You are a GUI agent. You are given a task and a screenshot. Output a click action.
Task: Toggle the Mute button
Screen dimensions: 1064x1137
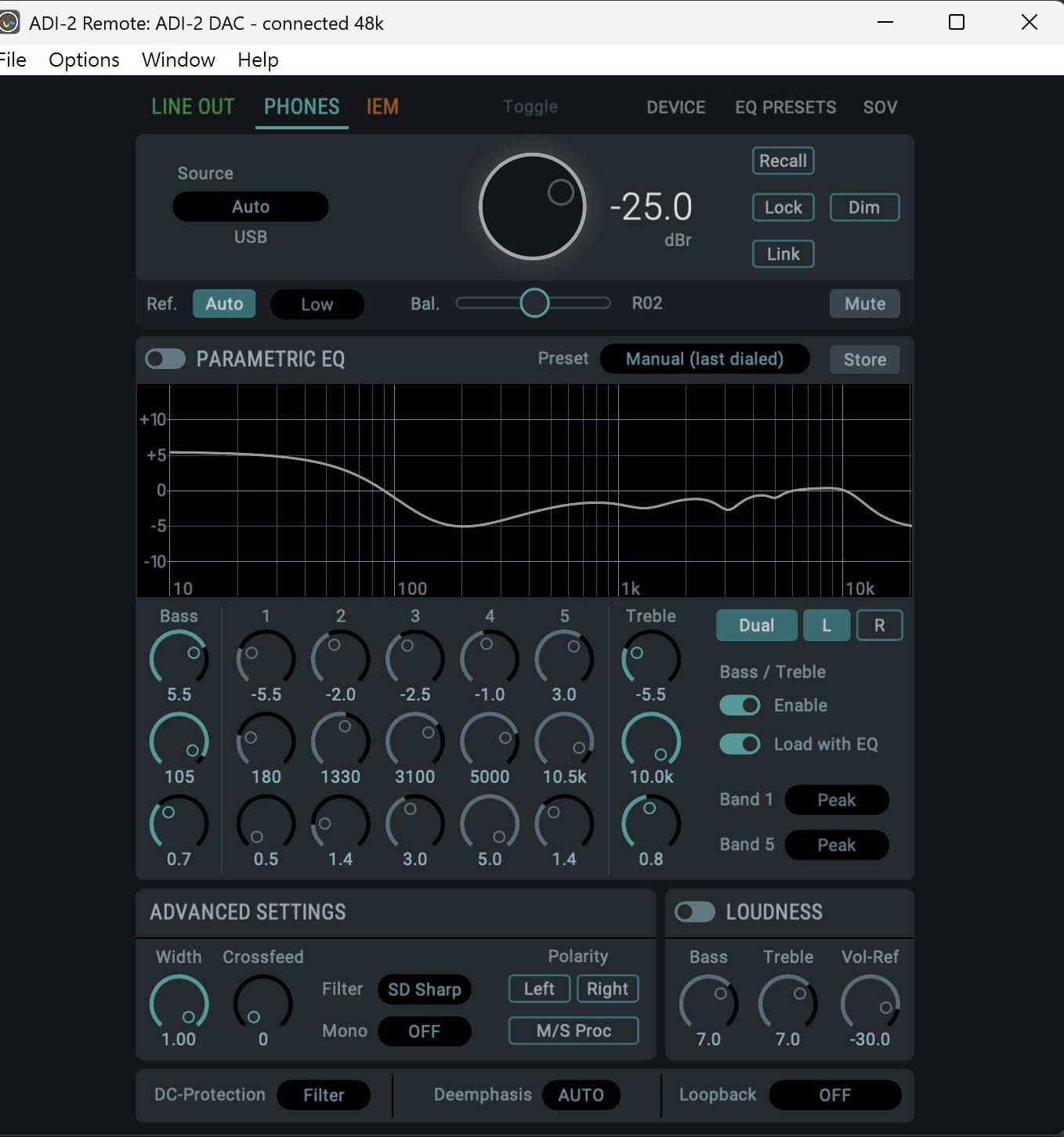click(865, 304)
